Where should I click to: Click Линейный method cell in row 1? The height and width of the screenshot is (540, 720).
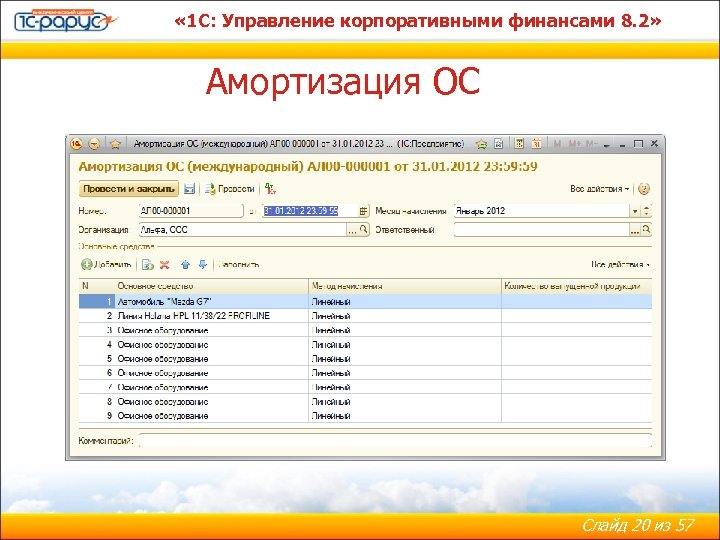(x=405, y=302)
